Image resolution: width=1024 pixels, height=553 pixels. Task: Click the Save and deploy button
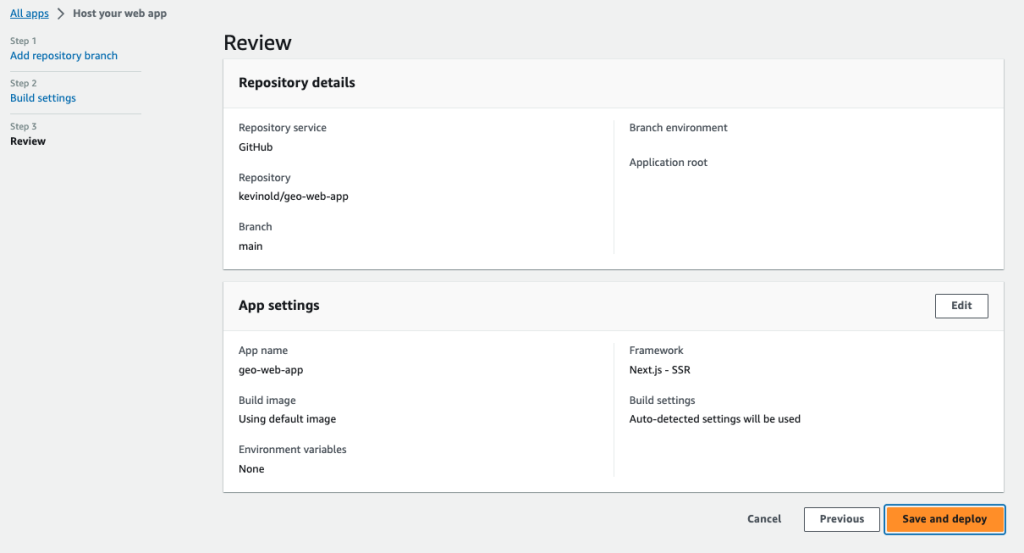944,519
